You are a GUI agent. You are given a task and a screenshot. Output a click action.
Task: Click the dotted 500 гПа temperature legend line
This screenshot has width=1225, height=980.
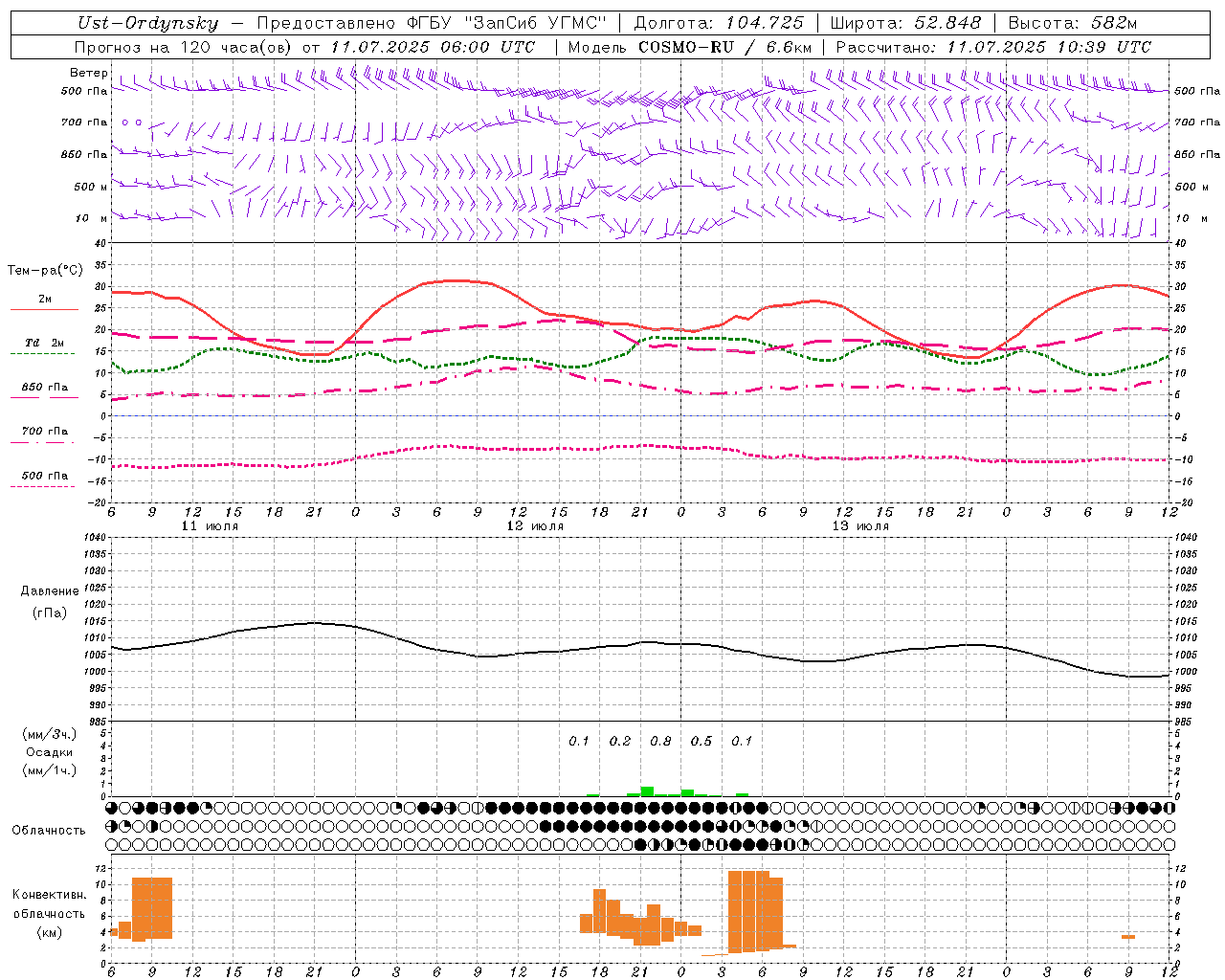pos(42,487)
